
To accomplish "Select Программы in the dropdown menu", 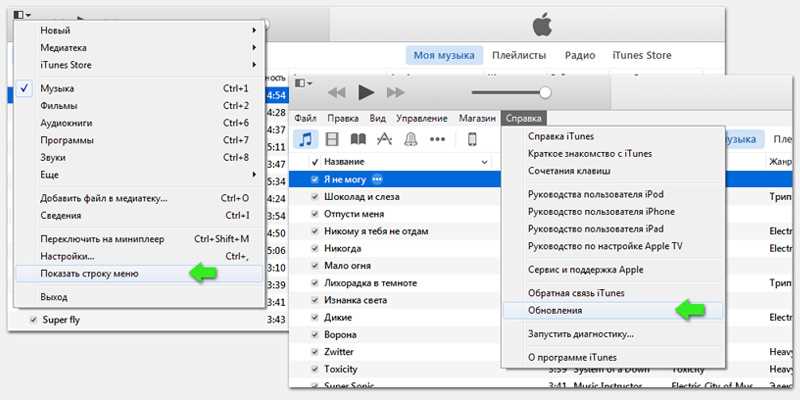I will [x=140, y=140].
